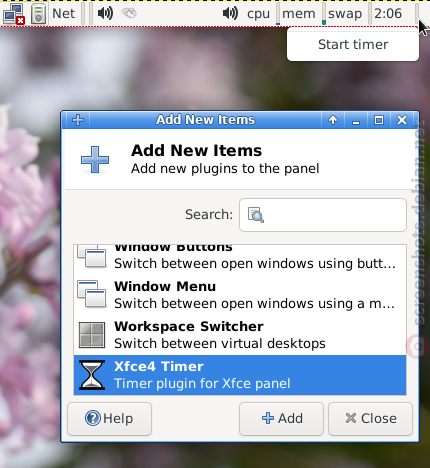
Task: Open the media player device icon in panel
Action: tap(38, 14)
